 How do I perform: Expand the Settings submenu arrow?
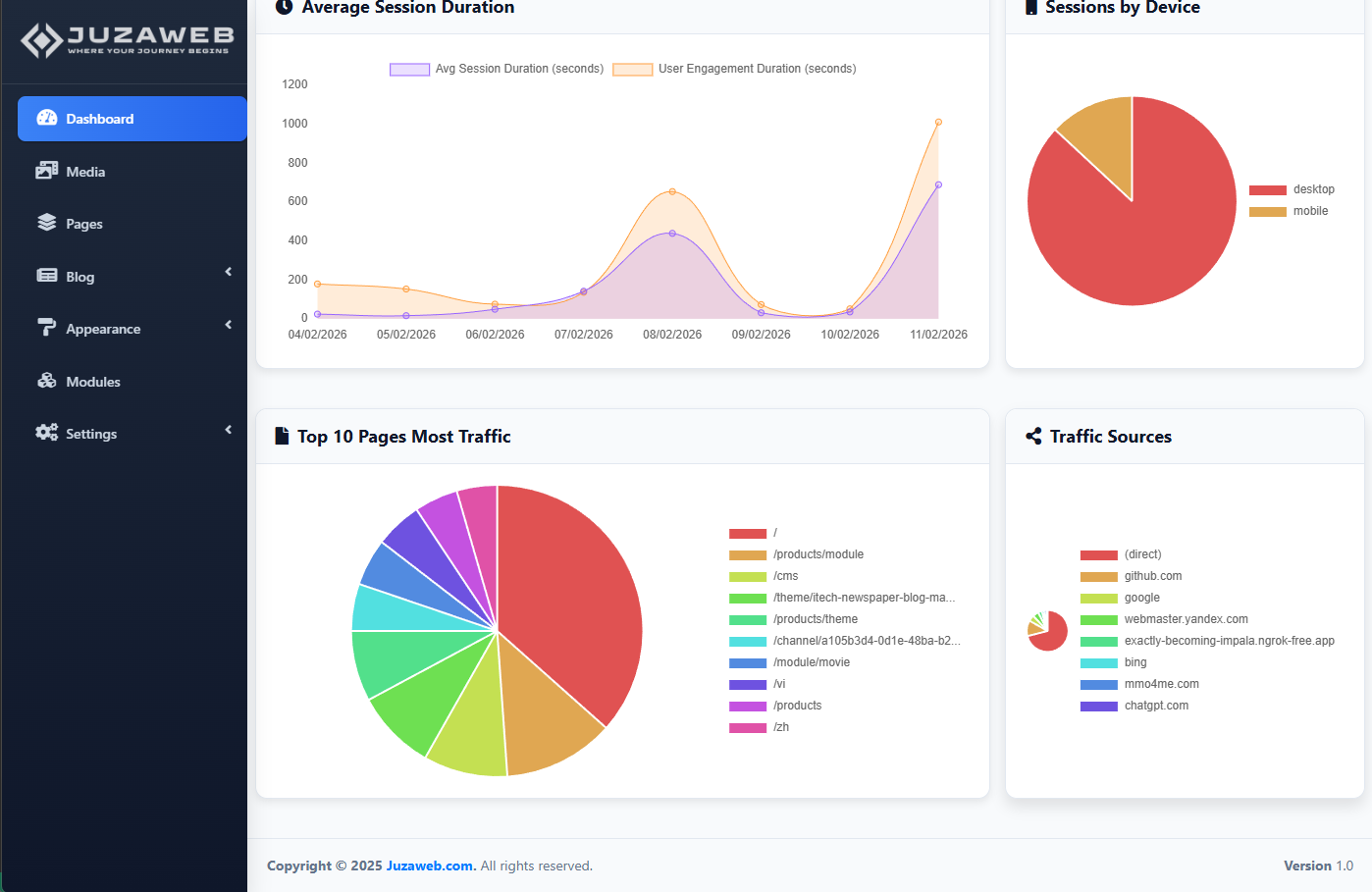[x=229, y=430]
